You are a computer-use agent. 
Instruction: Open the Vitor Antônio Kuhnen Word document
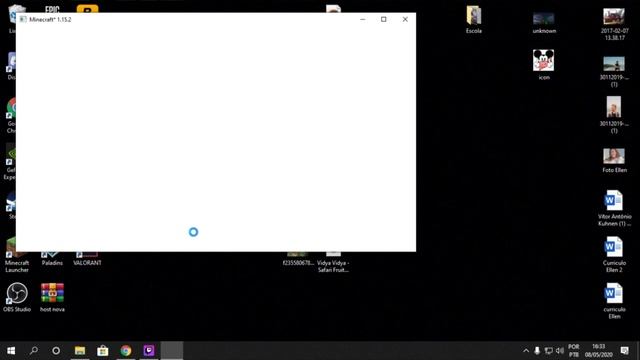point(614,208)
